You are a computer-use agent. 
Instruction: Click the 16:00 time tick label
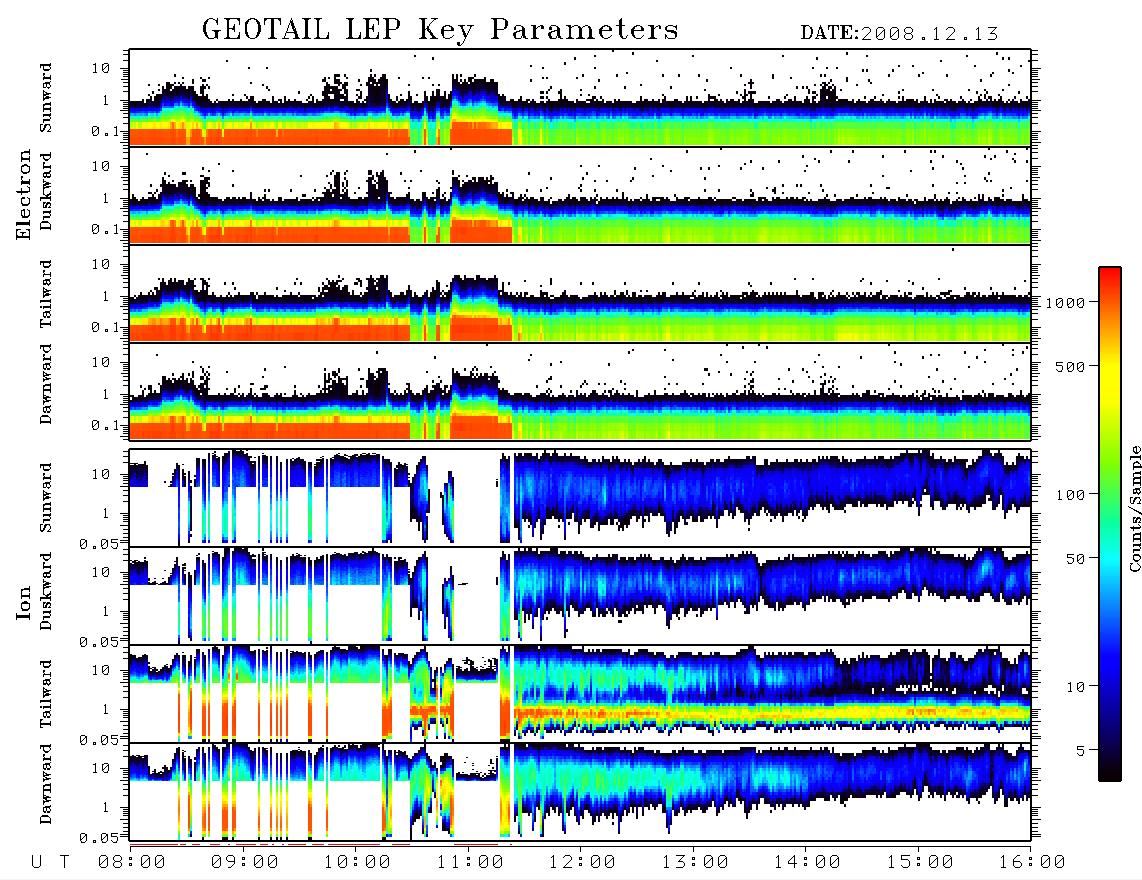(x=1032, y=862)
